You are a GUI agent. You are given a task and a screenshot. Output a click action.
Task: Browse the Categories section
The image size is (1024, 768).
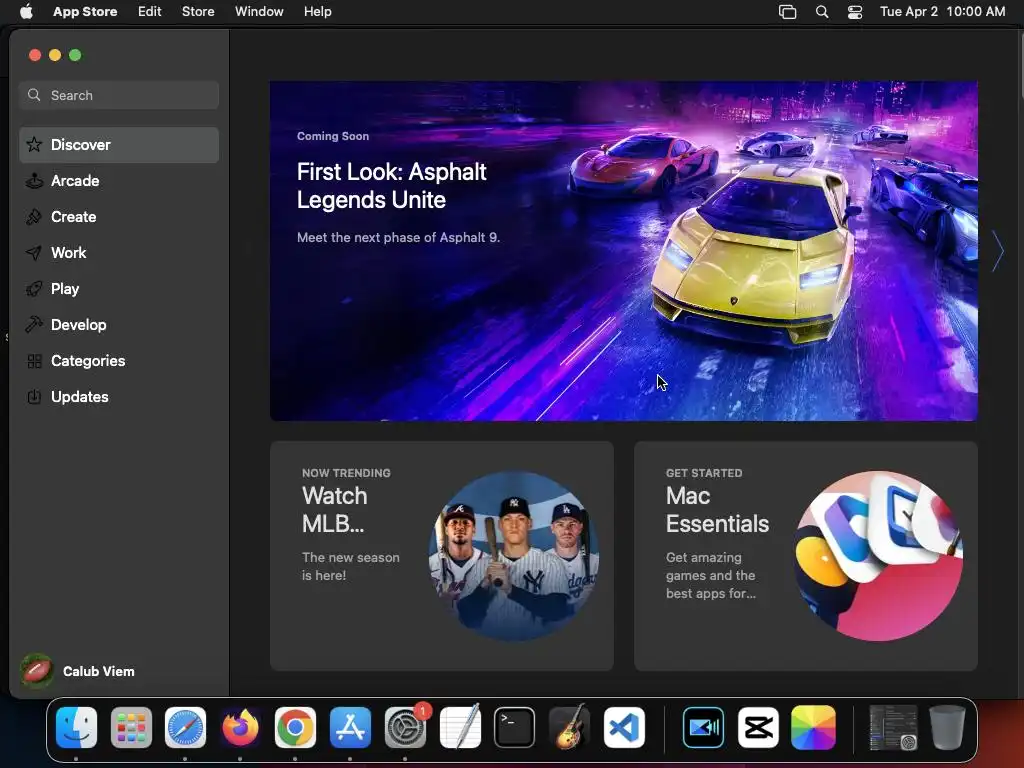[x=119, y=360]
